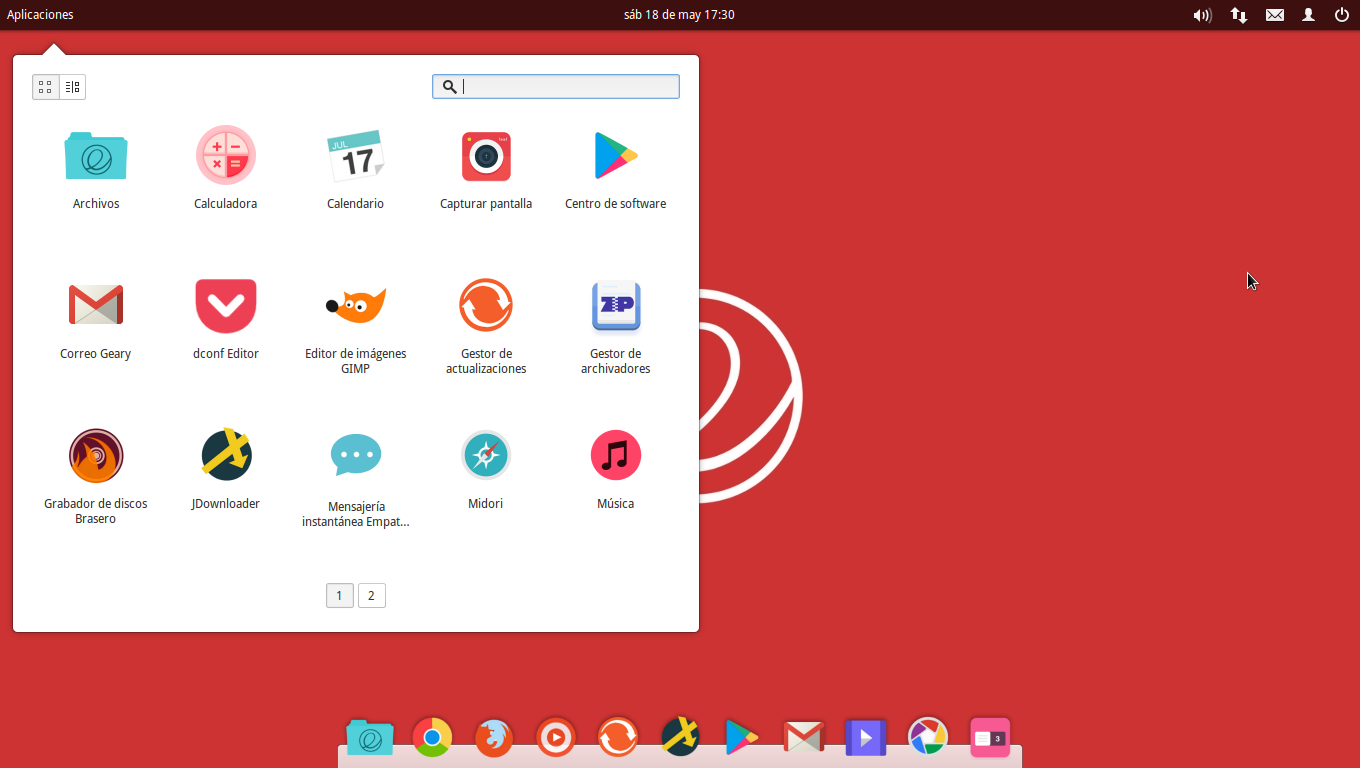Click JDownloader icon in the dock
The image size is (1360, 768).
(x=680, y=738)
